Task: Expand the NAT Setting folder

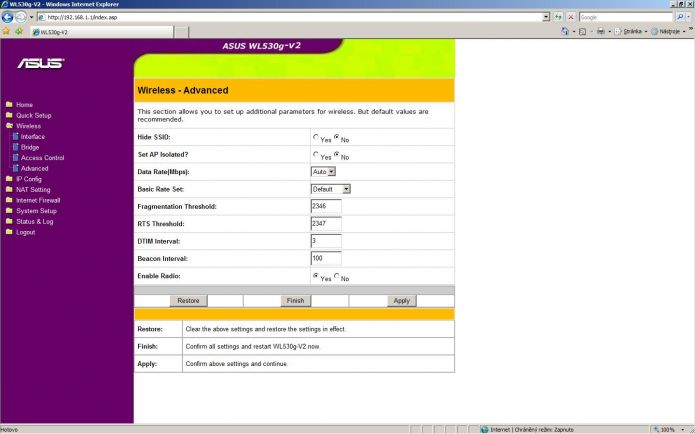Action: click(x=33, y=190)
